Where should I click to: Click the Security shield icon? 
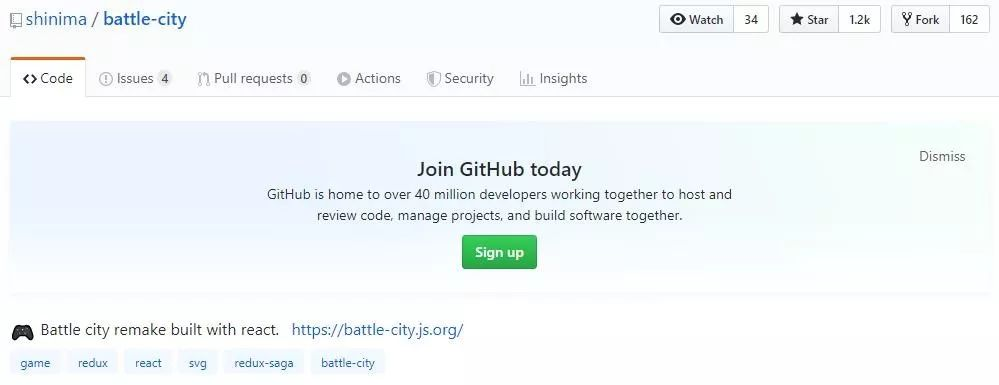(434, 79)
